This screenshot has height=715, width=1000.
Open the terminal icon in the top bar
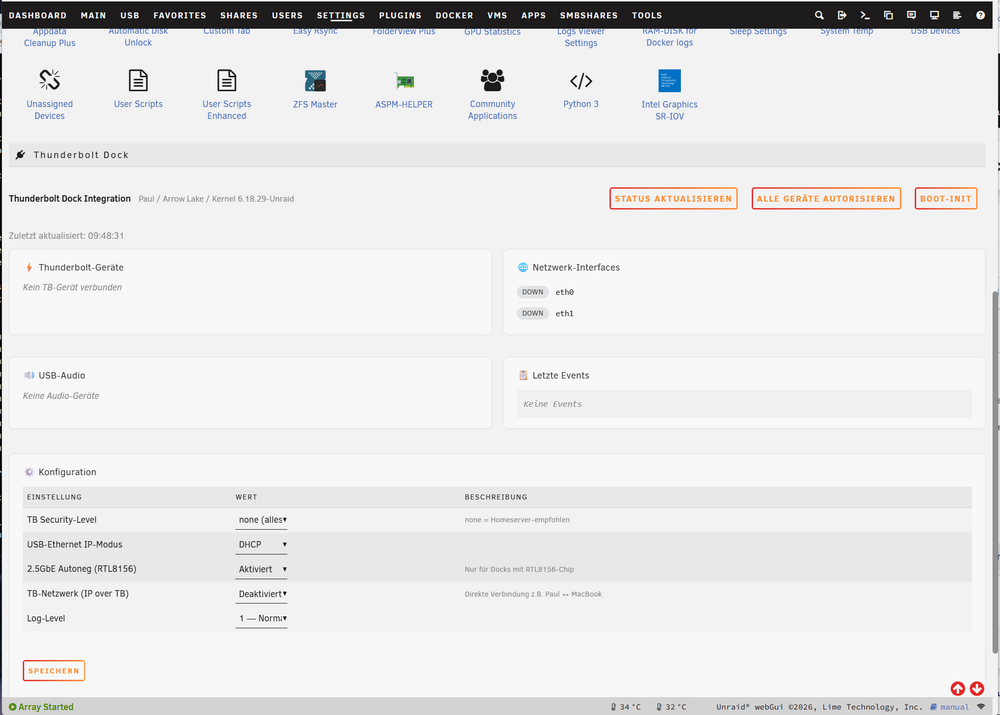pos(865,15)
